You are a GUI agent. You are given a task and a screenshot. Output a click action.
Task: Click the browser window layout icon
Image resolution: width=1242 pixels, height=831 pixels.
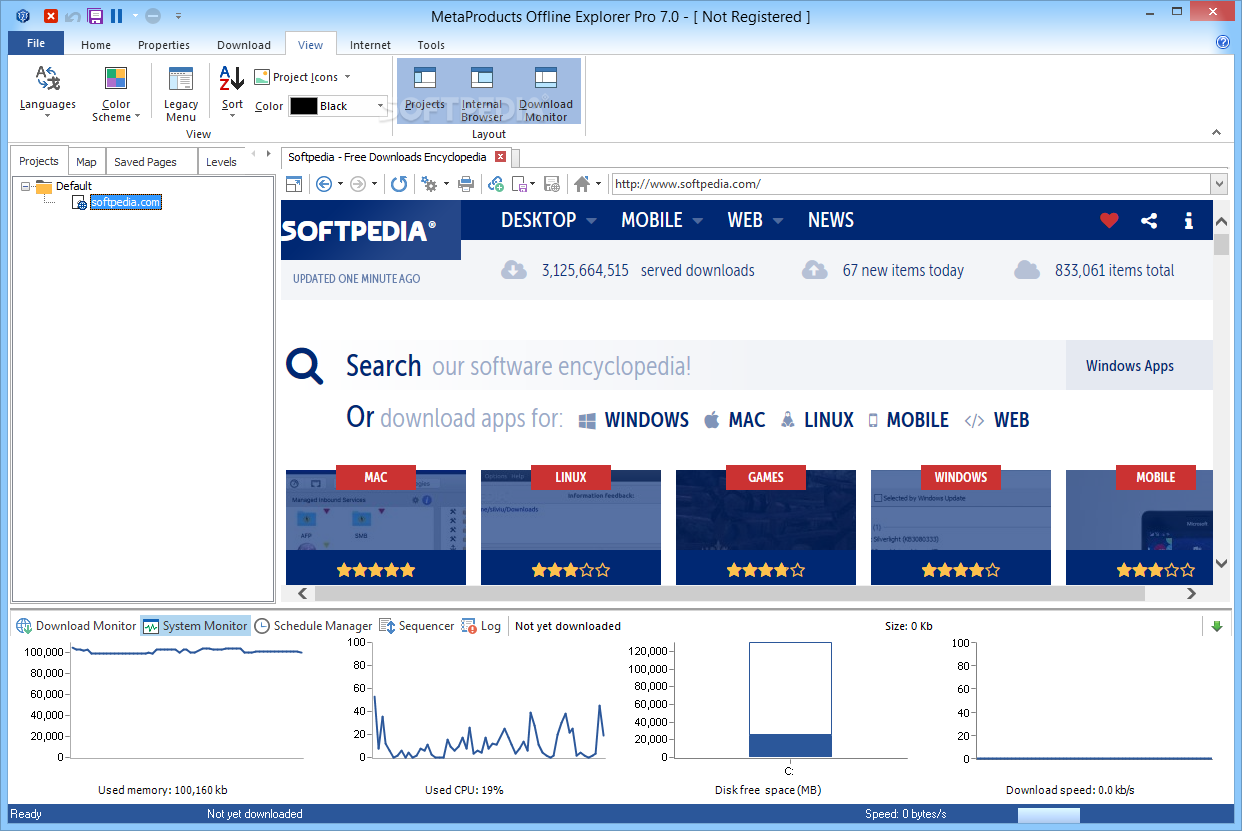click(294, 184)
